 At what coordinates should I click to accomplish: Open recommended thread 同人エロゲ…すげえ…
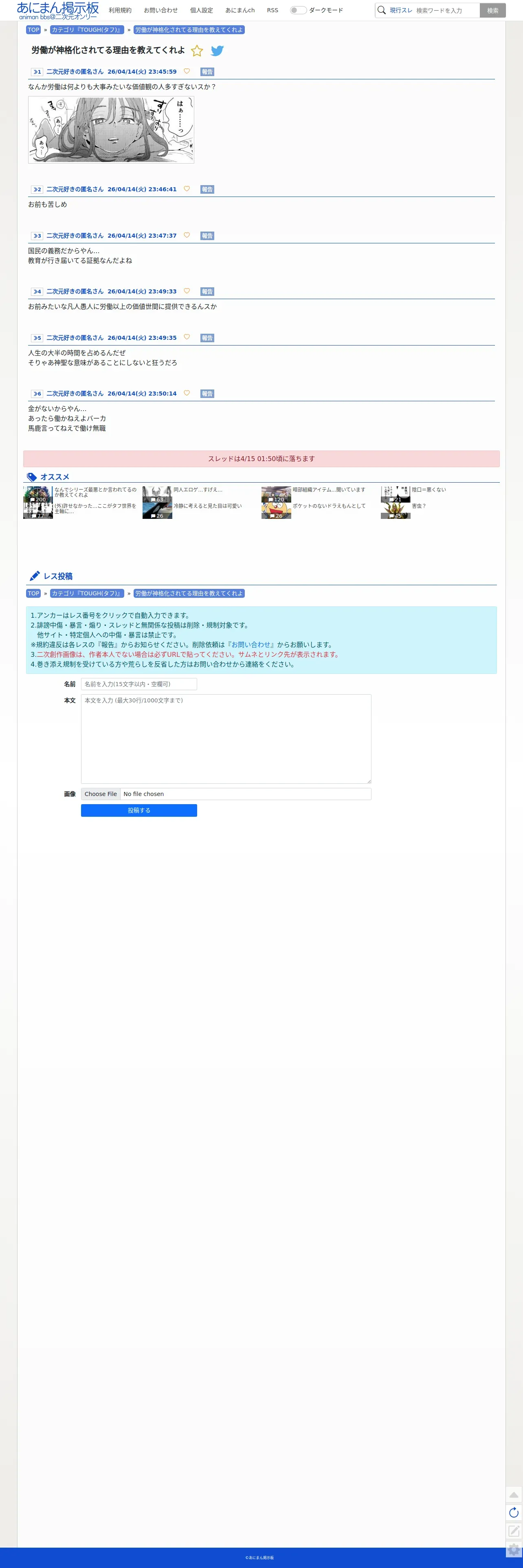198,490
